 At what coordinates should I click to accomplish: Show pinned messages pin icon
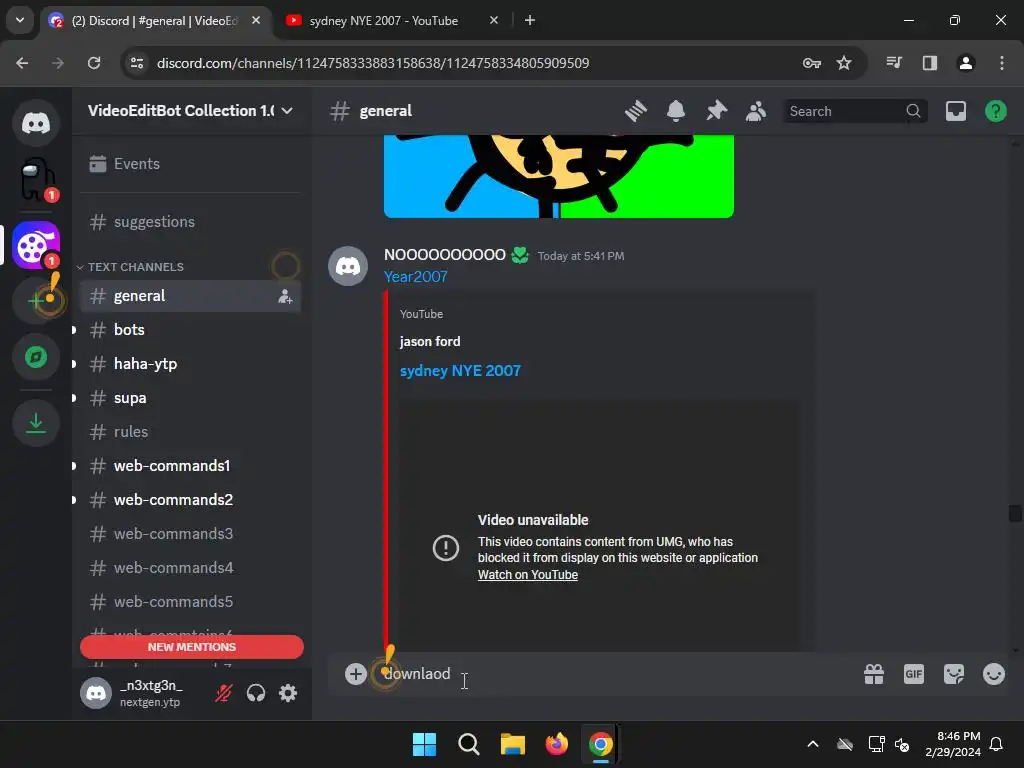coord(716,111)
